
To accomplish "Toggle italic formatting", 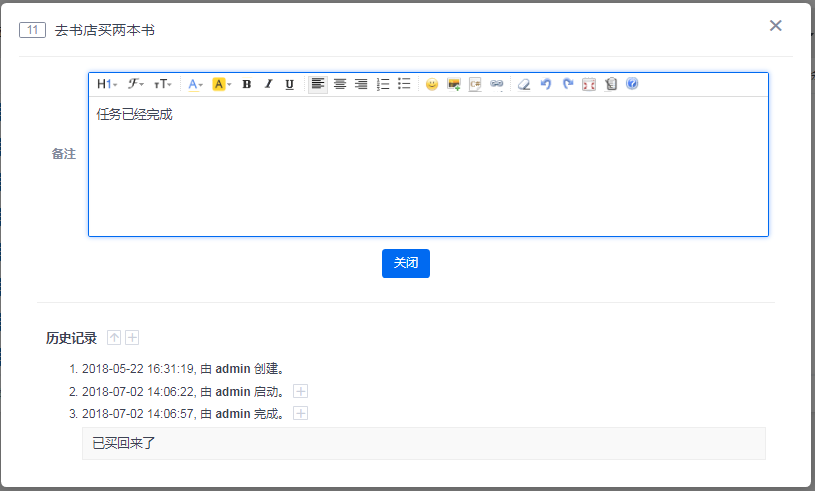I will coord(268,84).
